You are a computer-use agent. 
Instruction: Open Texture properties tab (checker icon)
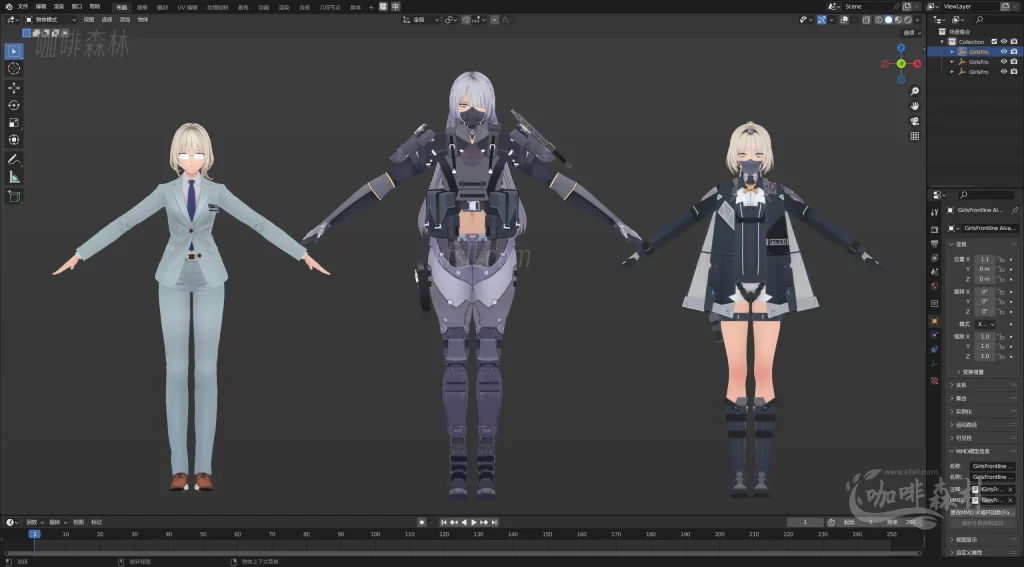click(x=935, y=380)
